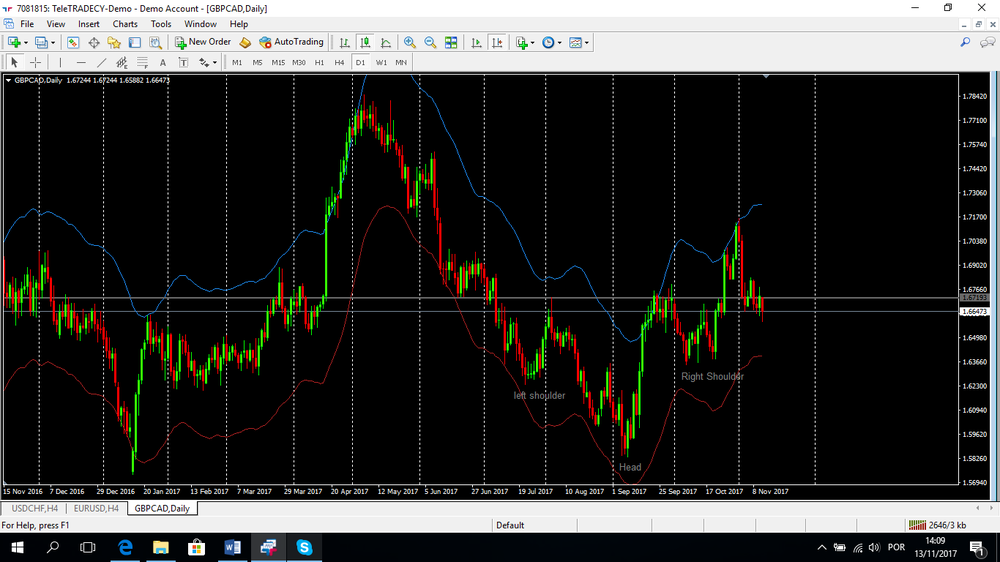The width and height of the screenshot is (1000, 562).
Task: Show the Market Watch panel
Action: pyautogui.click(x=73, y=42)
